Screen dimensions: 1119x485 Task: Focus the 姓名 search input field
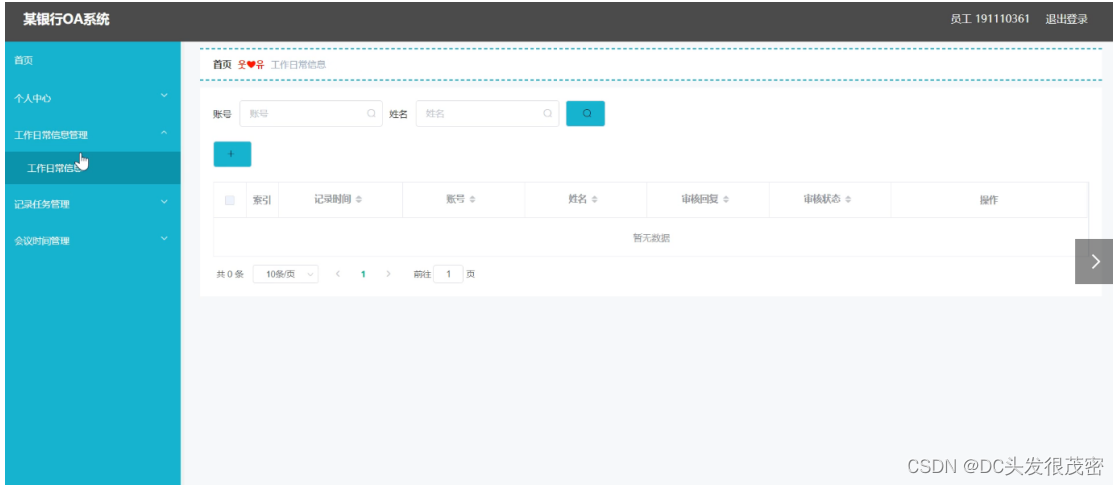coord(487,113)
